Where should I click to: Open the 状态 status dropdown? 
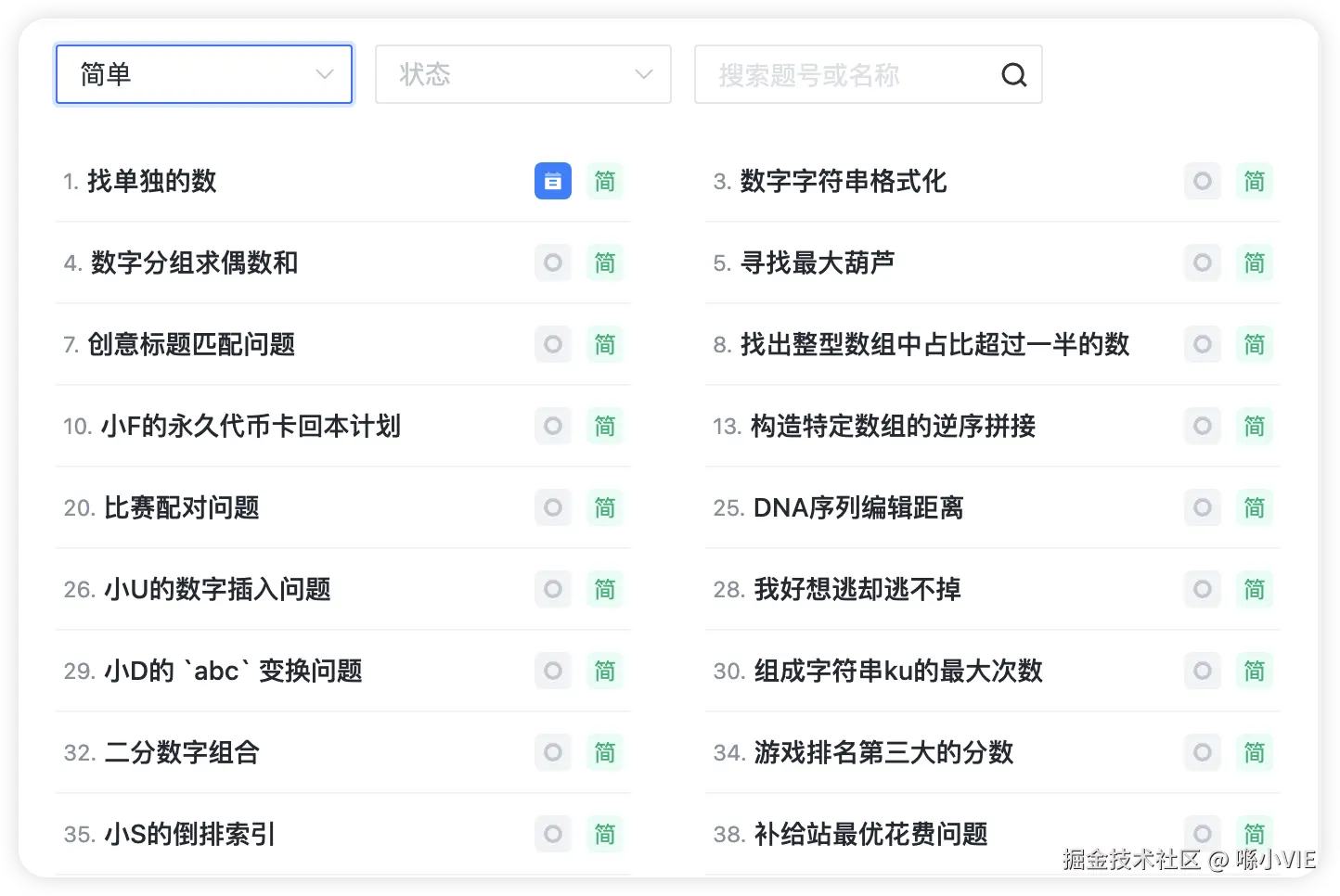point(522,74)
